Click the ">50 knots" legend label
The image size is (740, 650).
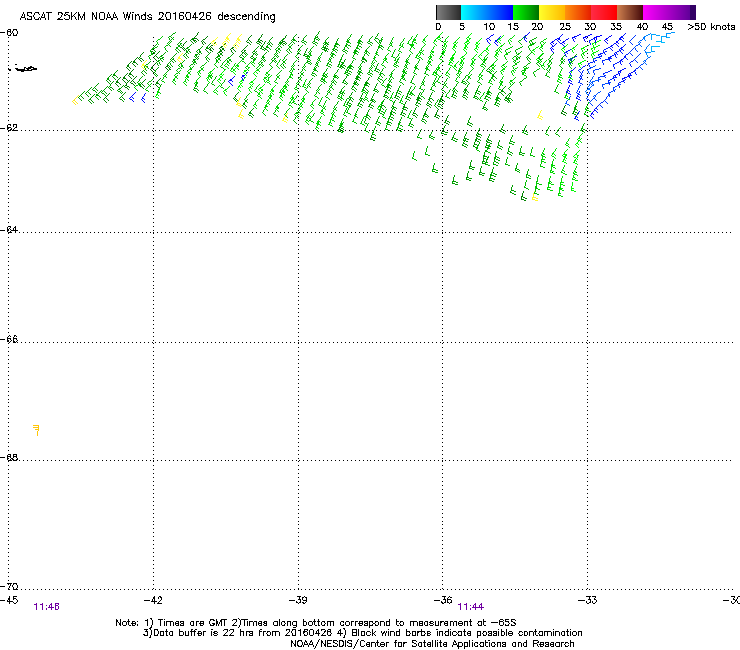[x=712, y=27]
